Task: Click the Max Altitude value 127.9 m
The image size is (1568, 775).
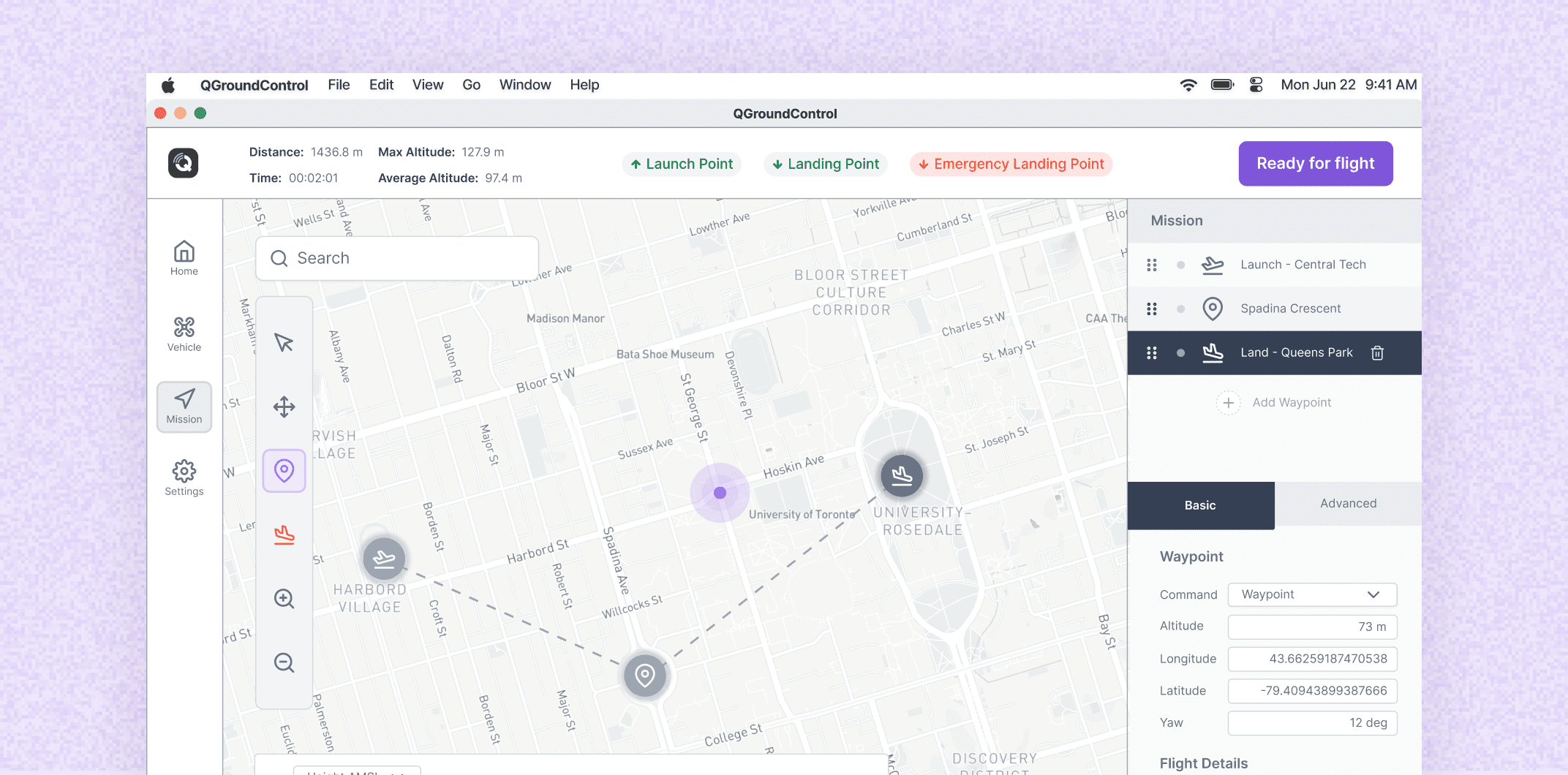Action: point(483,152)
